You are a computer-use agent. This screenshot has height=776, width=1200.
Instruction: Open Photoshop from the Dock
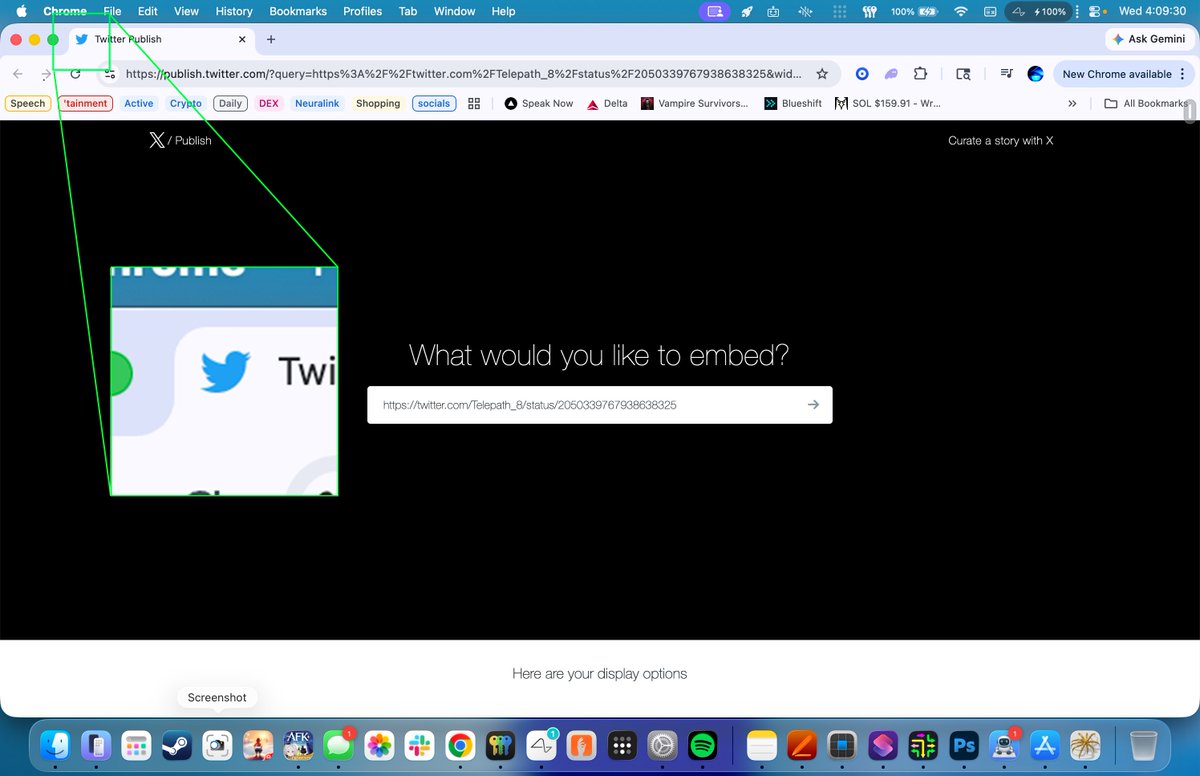tap(964, 745)
